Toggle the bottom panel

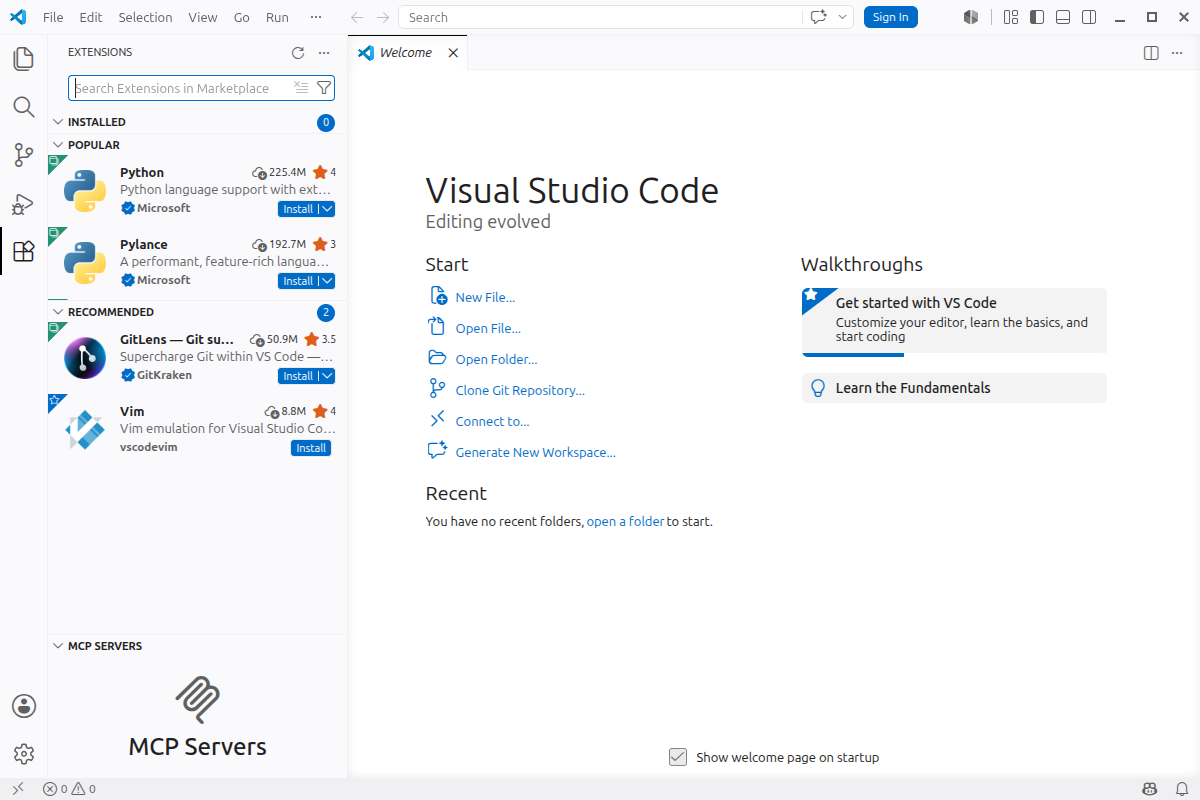1063,17
